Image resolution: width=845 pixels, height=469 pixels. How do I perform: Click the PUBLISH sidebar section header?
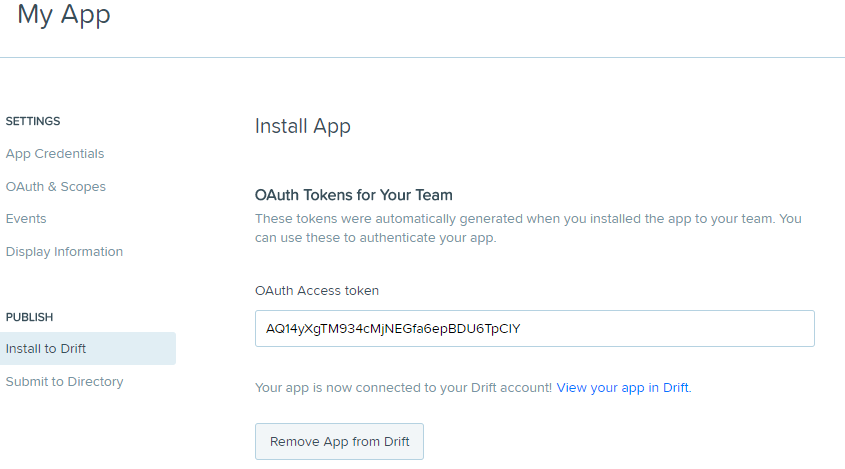(x=29, y=317)
